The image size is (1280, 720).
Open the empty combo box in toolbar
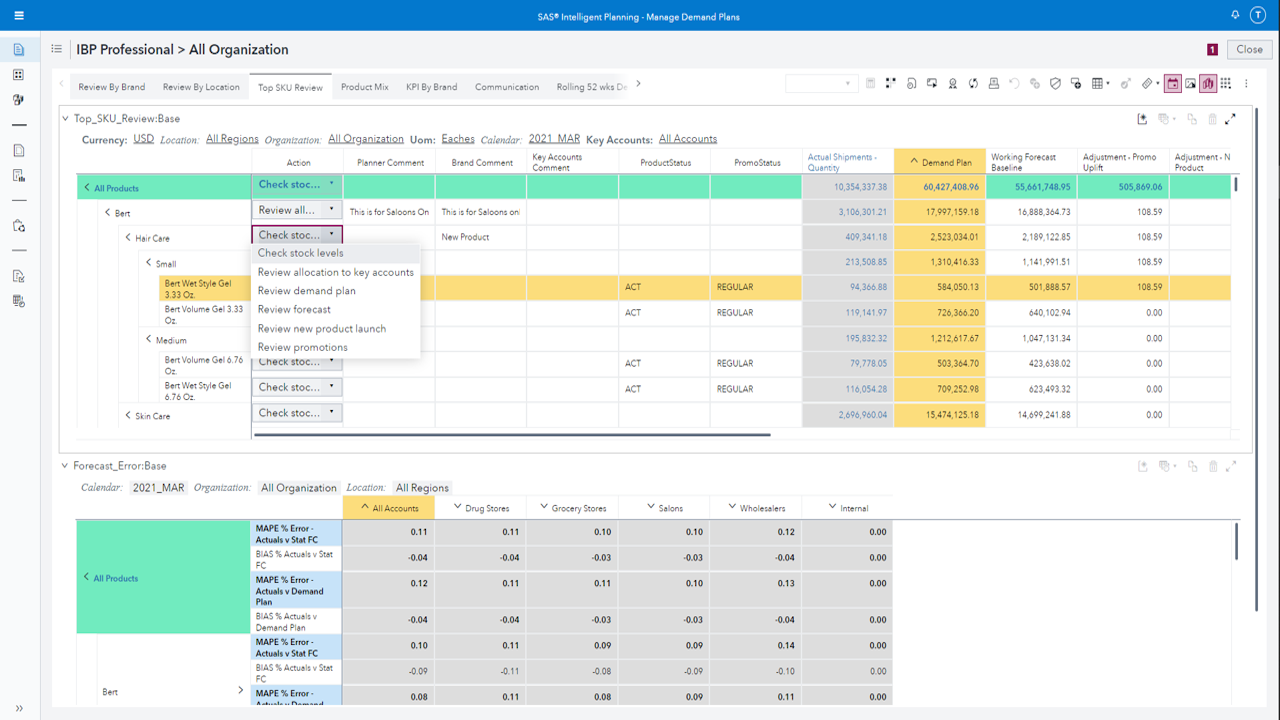coord(821,84)
